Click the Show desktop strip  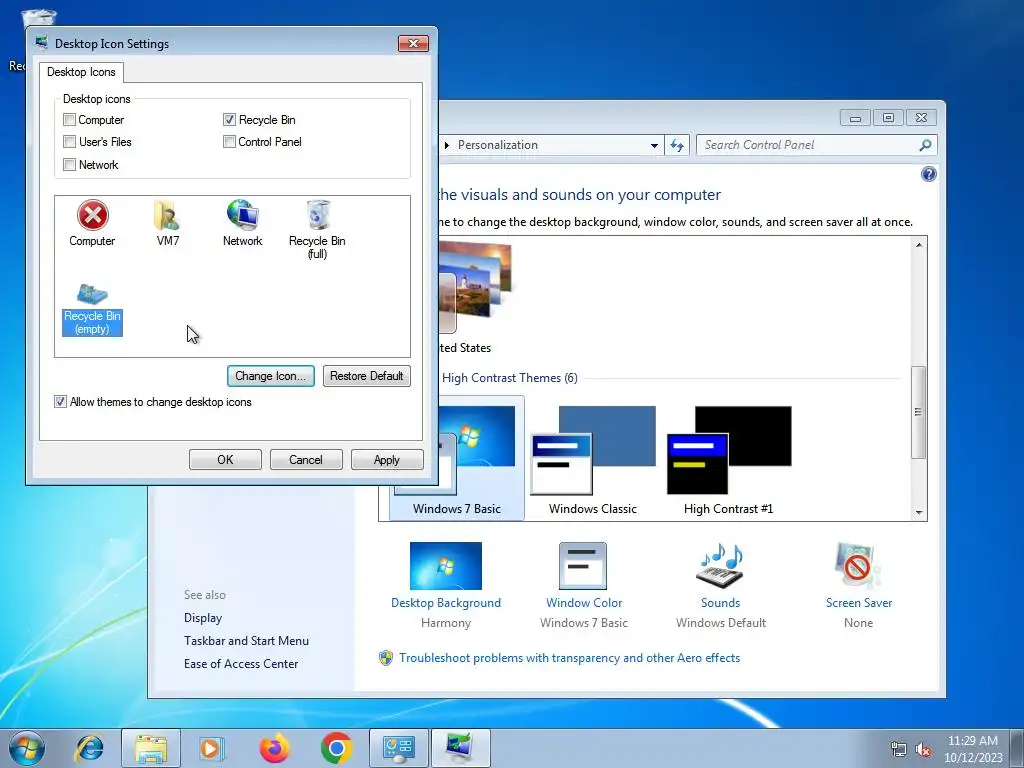pyautogui.click(x=1017, y=748)
